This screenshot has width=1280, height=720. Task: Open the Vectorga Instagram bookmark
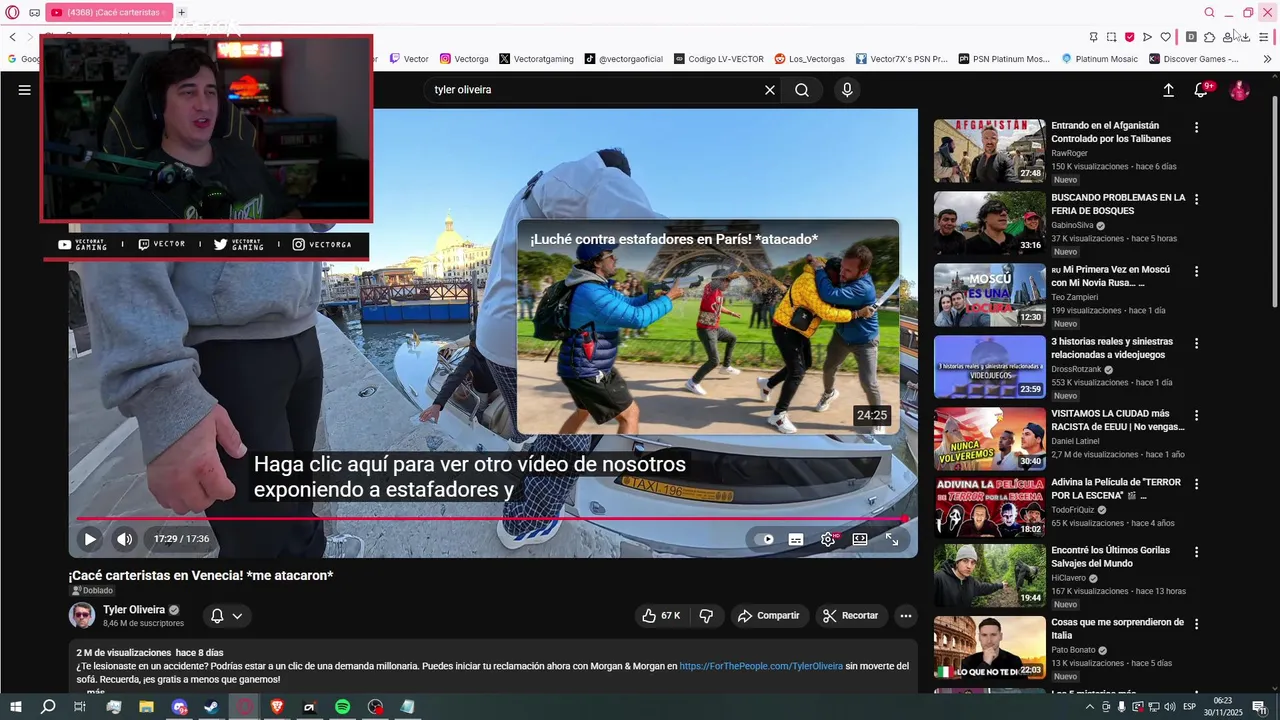465,59
